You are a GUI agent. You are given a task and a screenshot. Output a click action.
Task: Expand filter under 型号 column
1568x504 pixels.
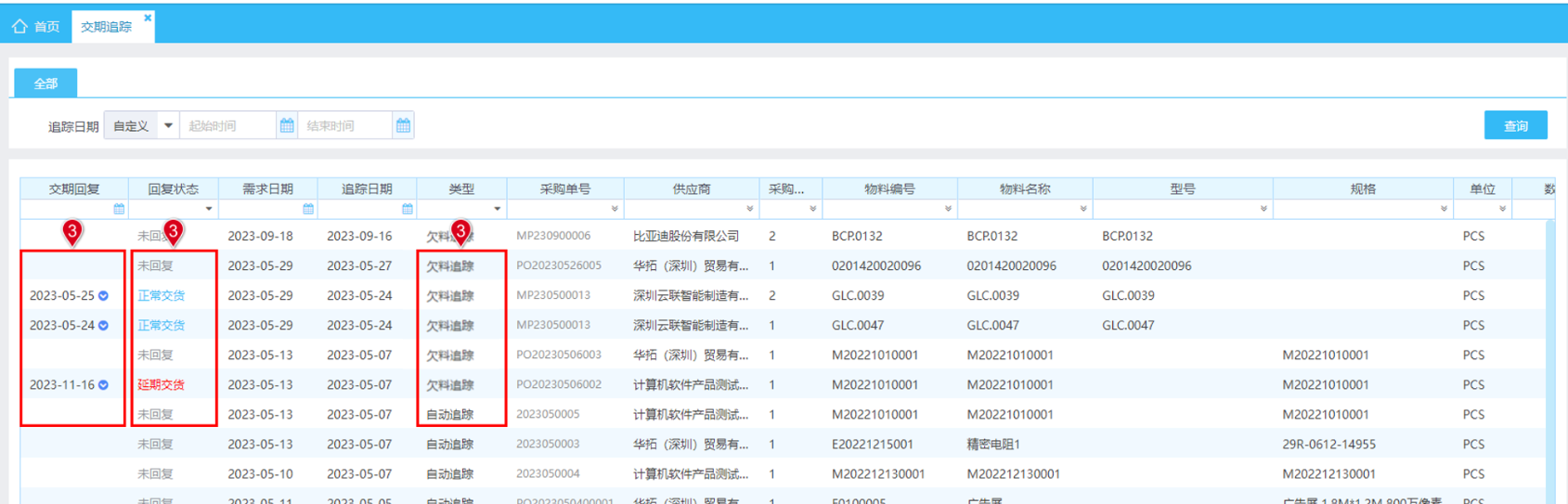tap(1263, 209)
